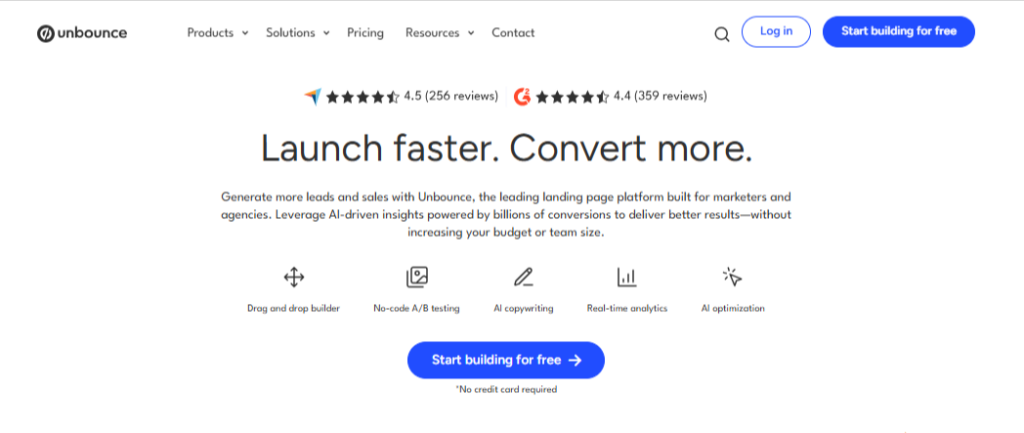
Task: Click the 'No-code A/B testing' label
Action: coord(417,308)
